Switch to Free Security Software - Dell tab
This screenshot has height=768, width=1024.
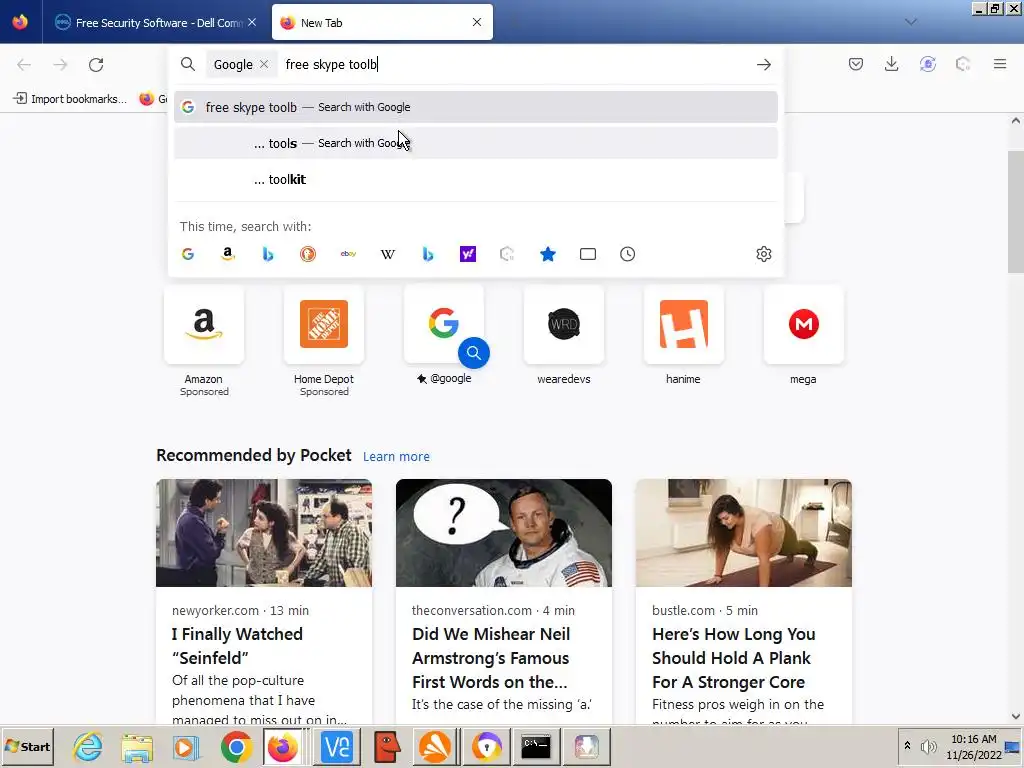tap(155, 22)
